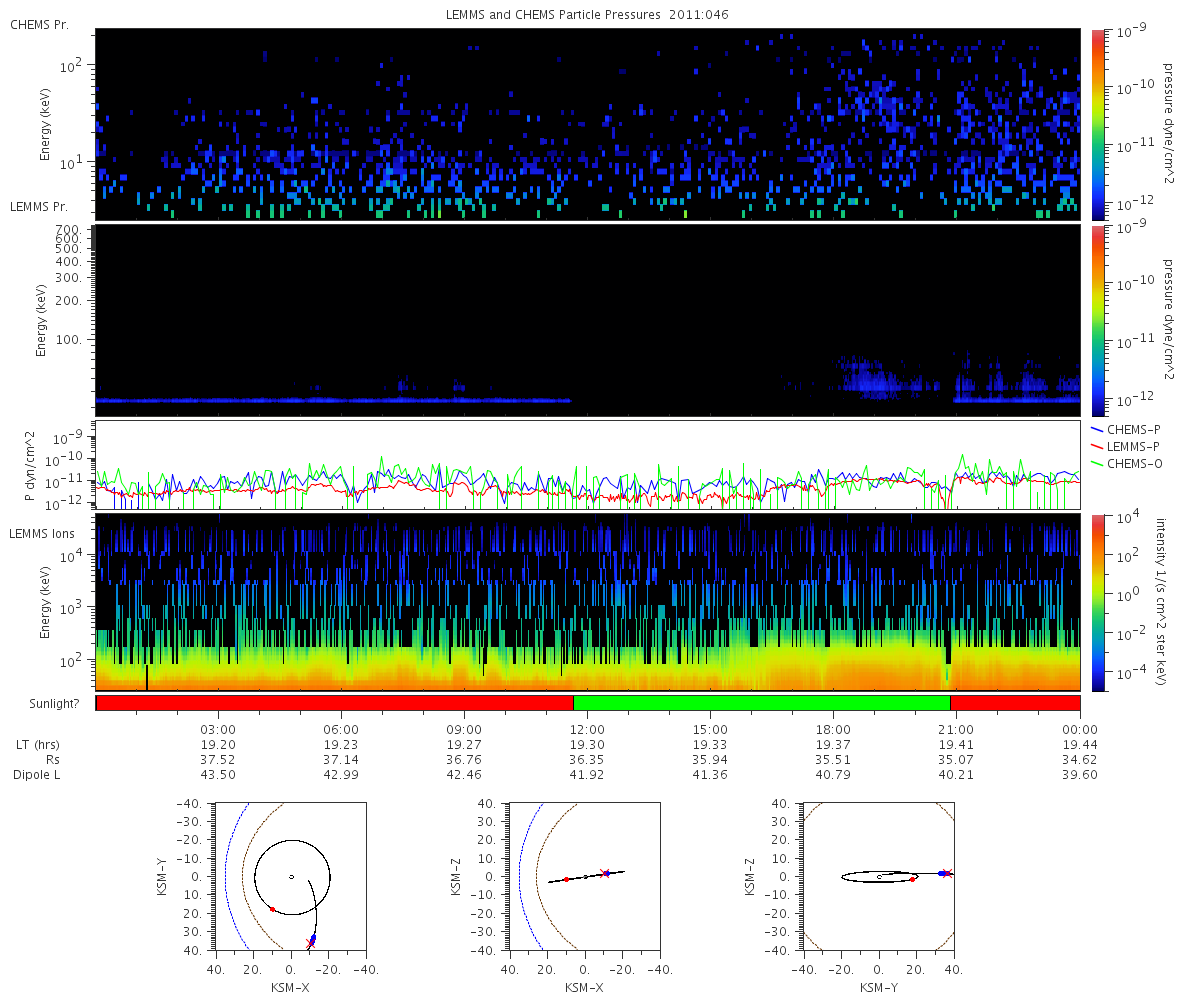Viewport: 1200px width, 1000px height.
Task: Click the red X marker in KSM-X/KSM-Z plot
Action: [603, 872]
